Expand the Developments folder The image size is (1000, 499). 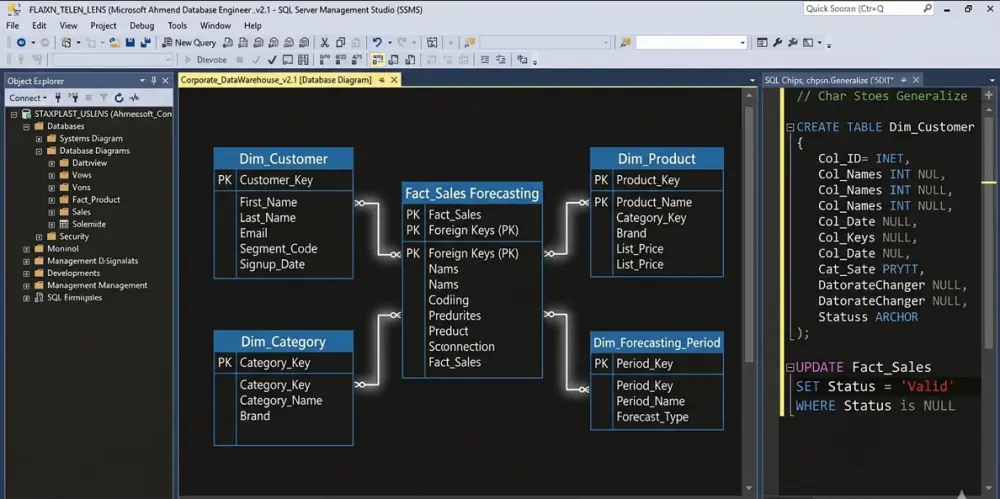pos(26,273)
